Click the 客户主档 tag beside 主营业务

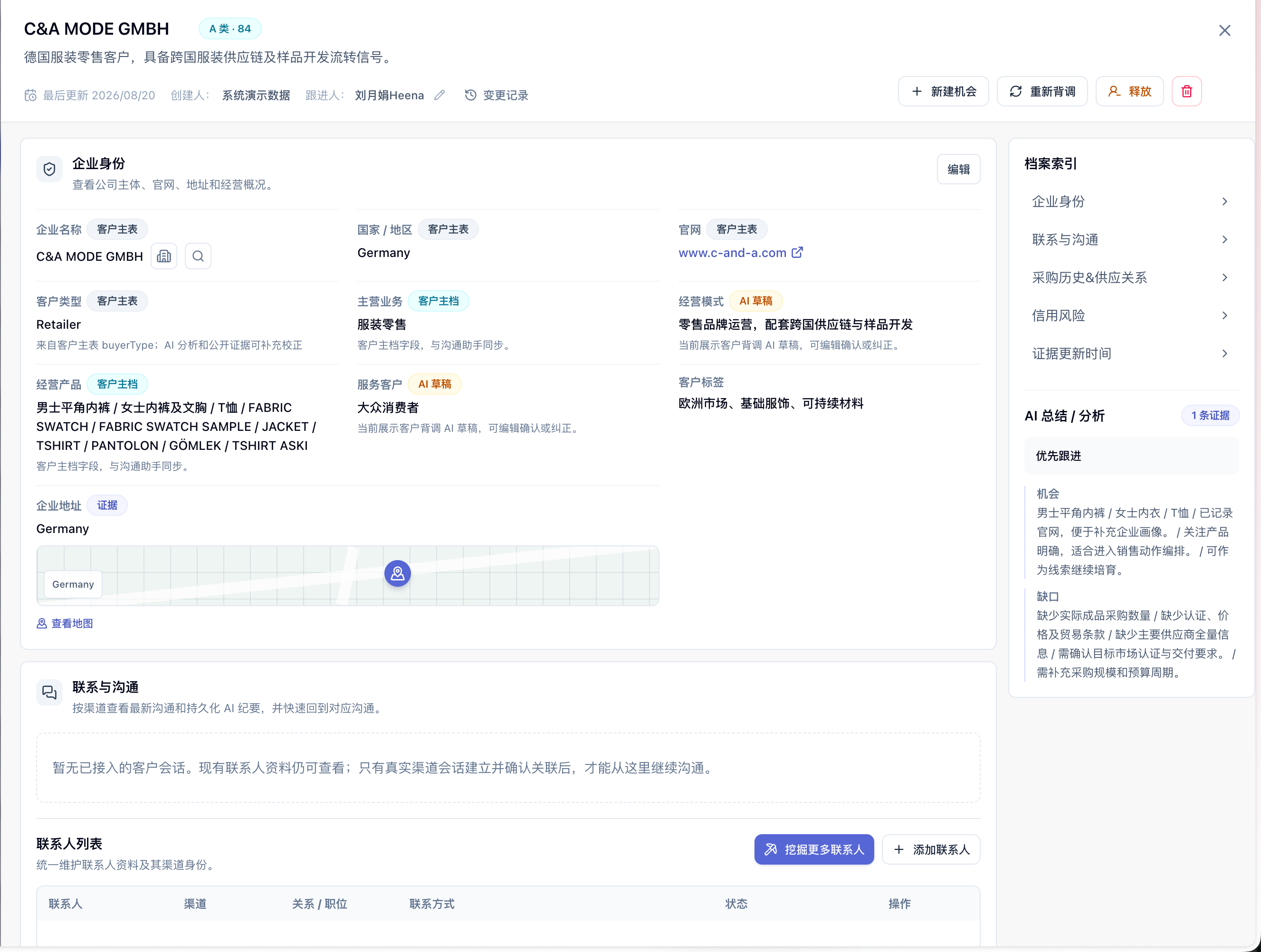pyautogui.click(x=438, y=302)
